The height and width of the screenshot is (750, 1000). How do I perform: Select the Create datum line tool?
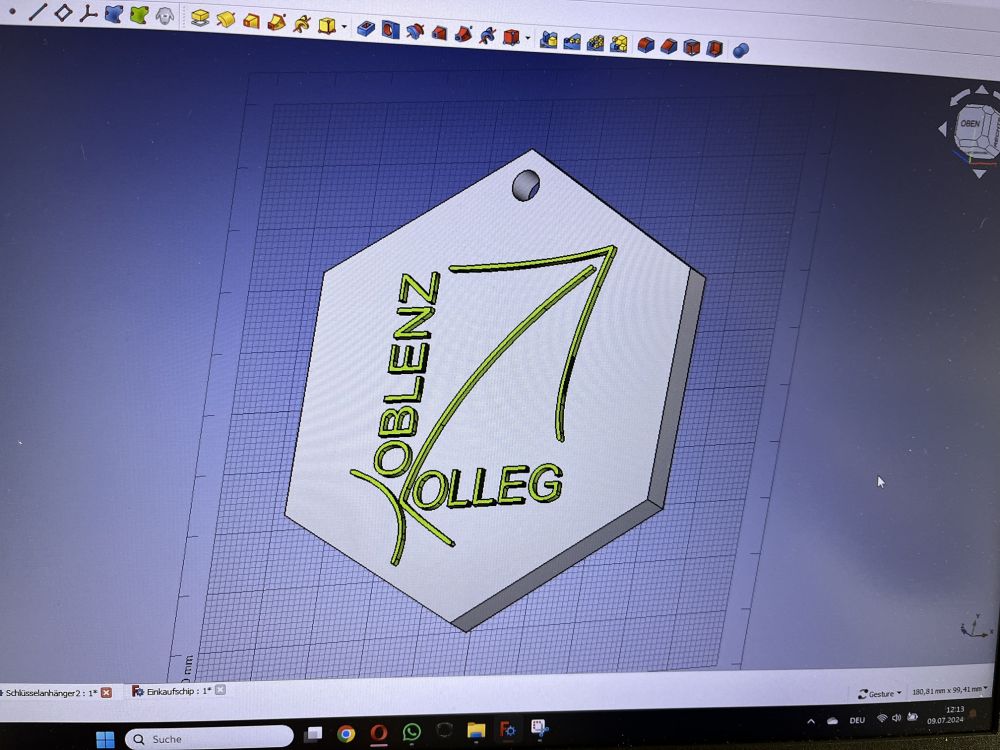(x=38, y=11)
